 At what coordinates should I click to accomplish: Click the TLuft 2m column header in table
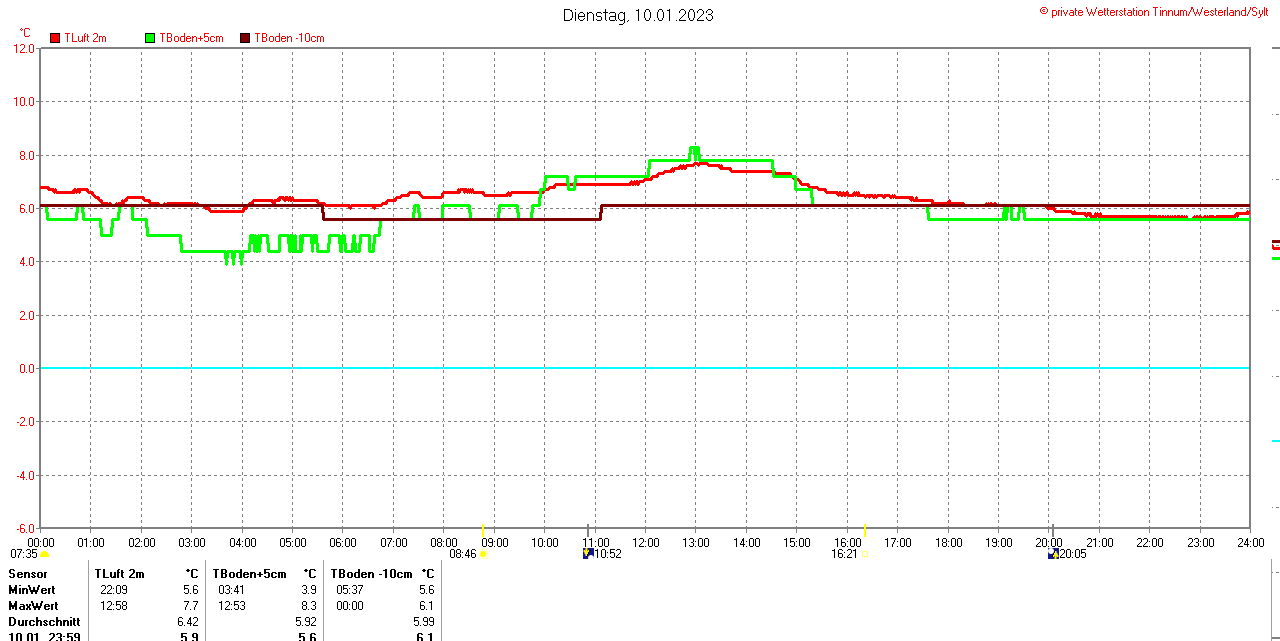coord(120,574)
